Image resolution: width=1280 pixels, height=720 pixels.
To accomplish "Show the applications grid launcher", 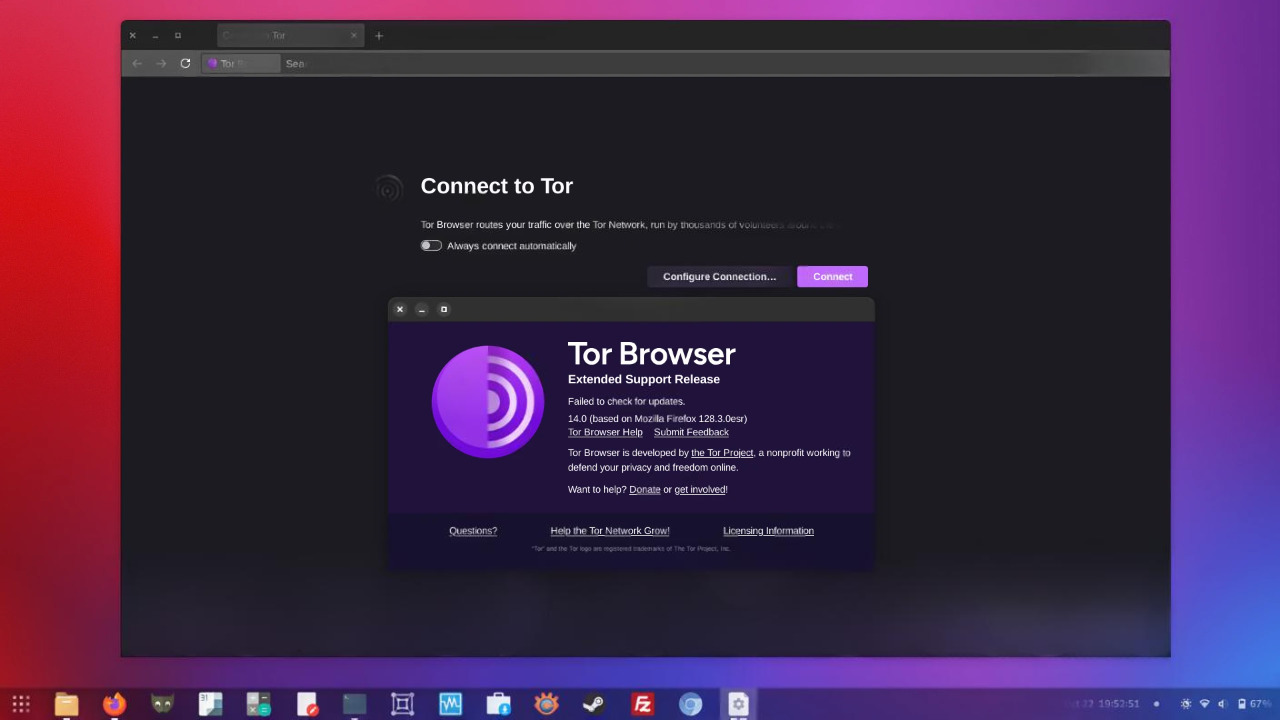I will pyautogui.click(x=20, y=704).
